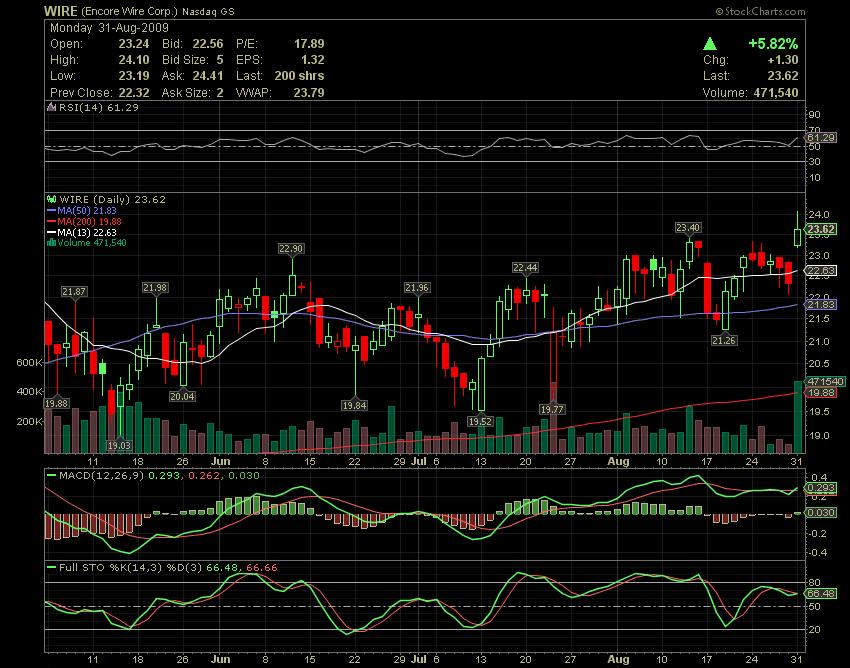Click the bar icon beside the Volume legend
Screen dimensions: 850x668
(x=52, y=243)
